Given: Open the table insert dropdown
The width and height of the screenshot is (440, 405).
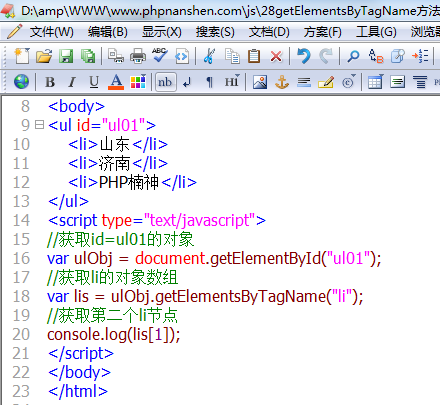Looking at the screenshot, I should click(375, 82).
